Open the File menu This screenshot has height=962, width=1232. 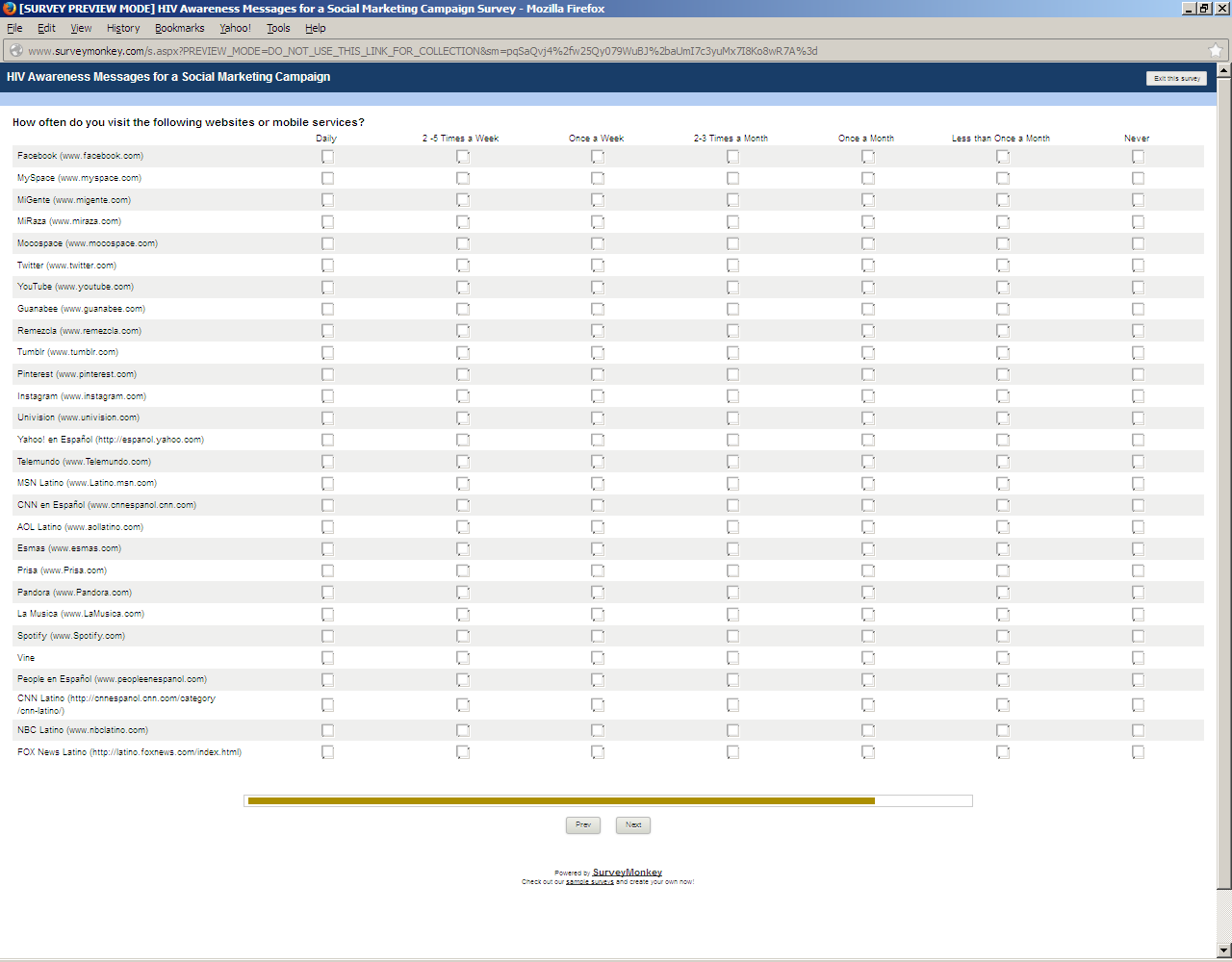[x=14, y=29]
